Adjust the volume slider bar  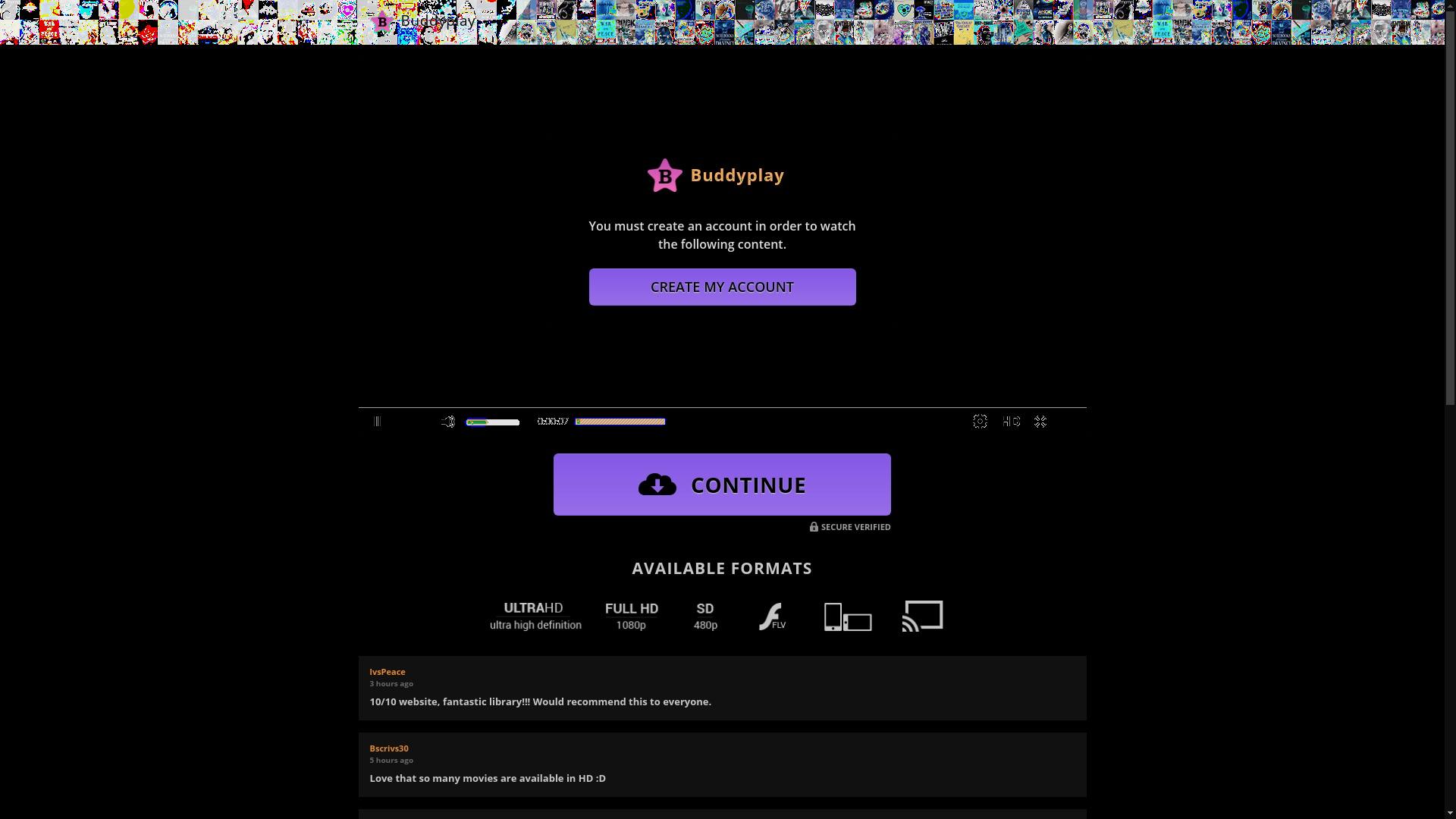[493, 422]
